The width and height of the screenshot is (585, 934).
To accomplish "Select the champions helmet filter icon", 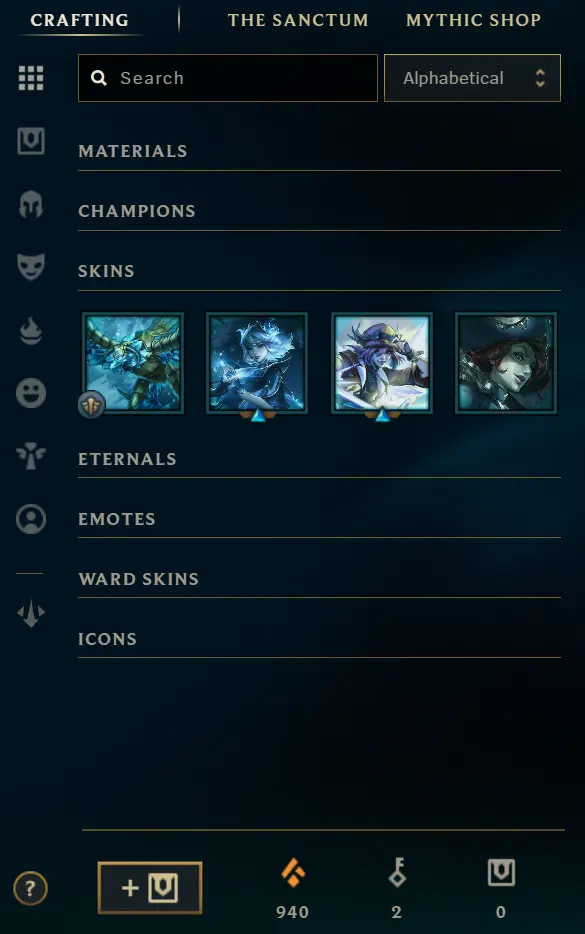I will pos(31,204).
